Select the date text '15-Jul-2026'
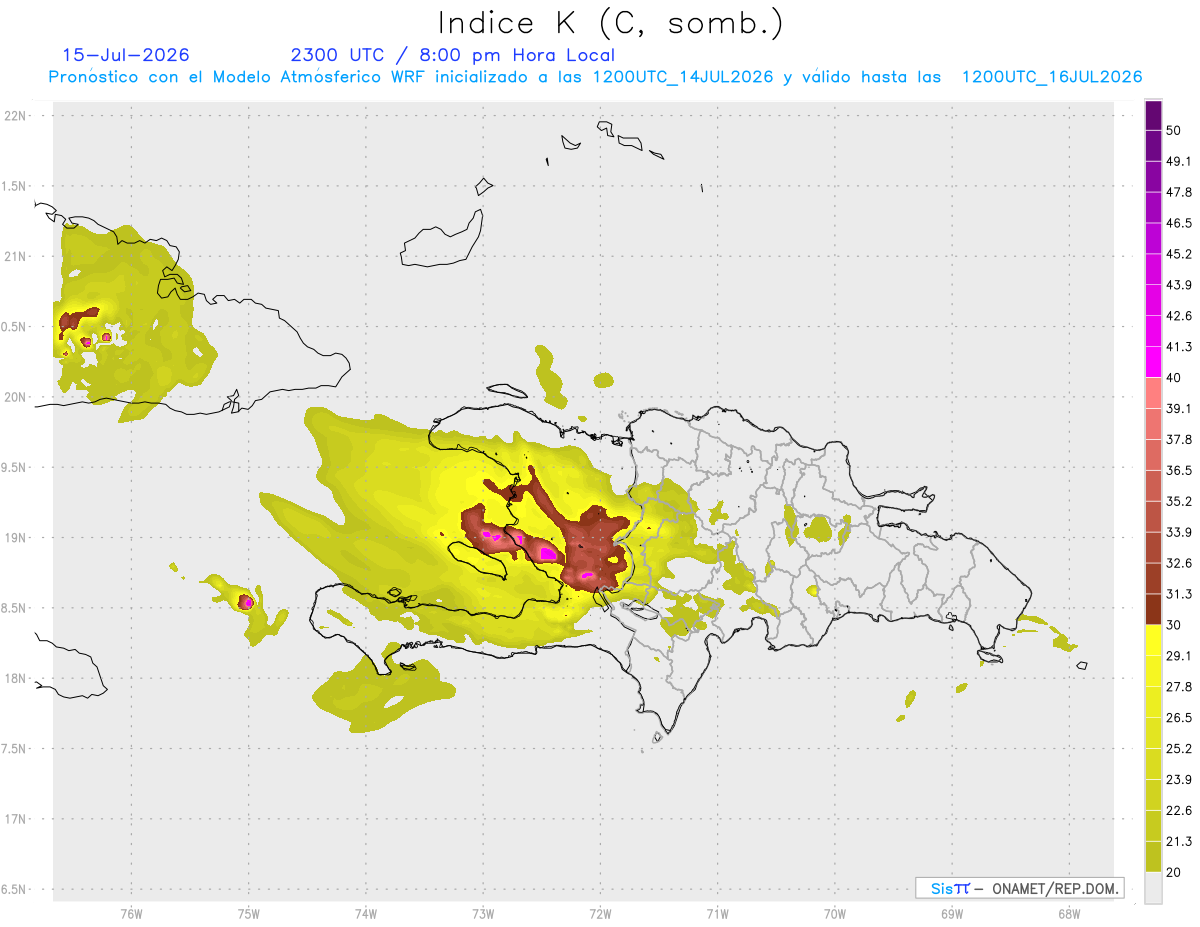The image size is (1200, 927). (126, 55)
